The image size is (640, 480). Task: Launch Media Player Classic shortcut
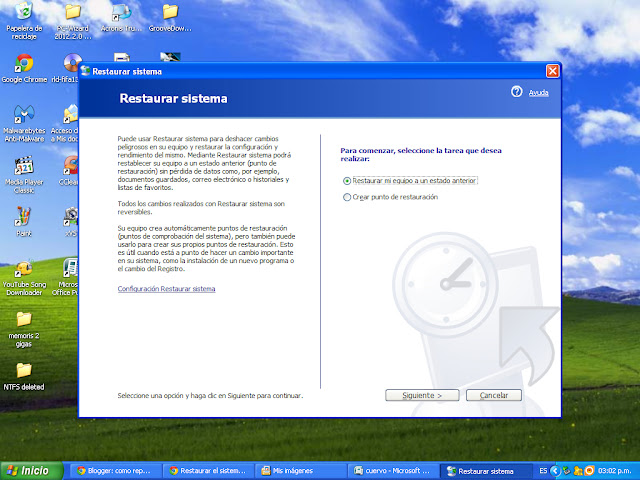pyautogui.click(x=24, y=175)
